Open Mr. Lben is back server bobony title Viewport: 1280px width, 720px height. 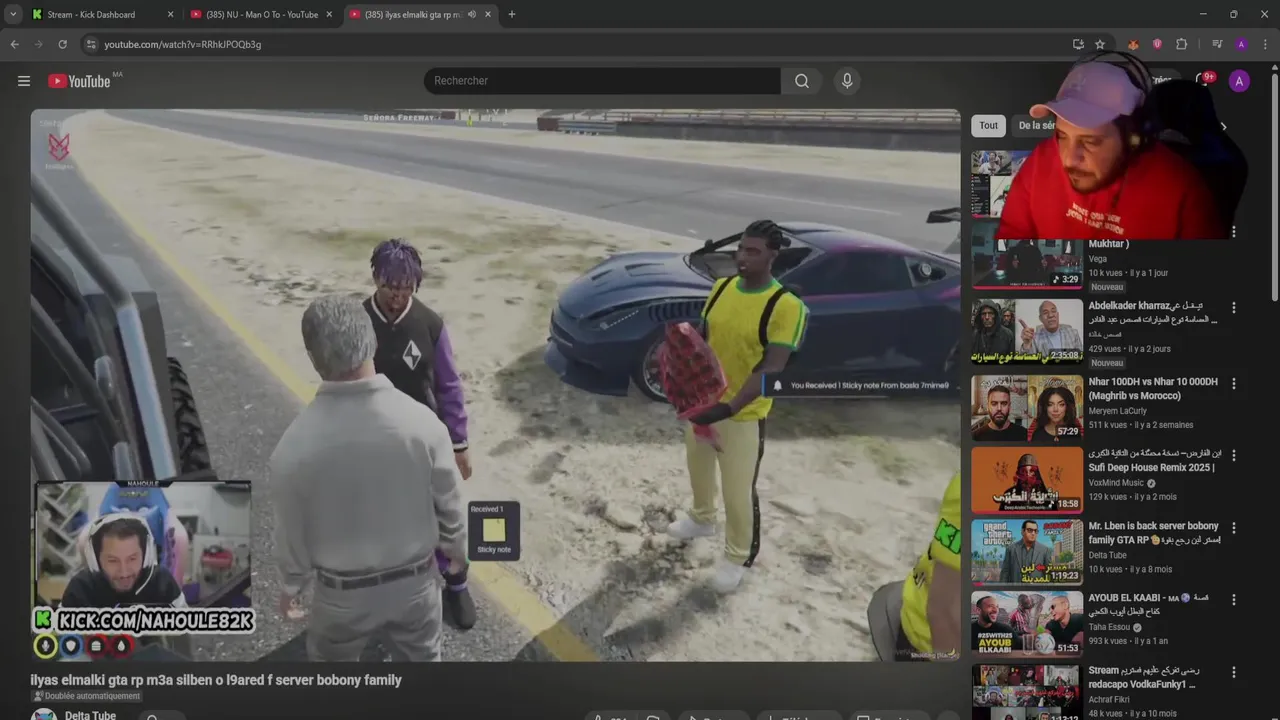(1154, 533)
